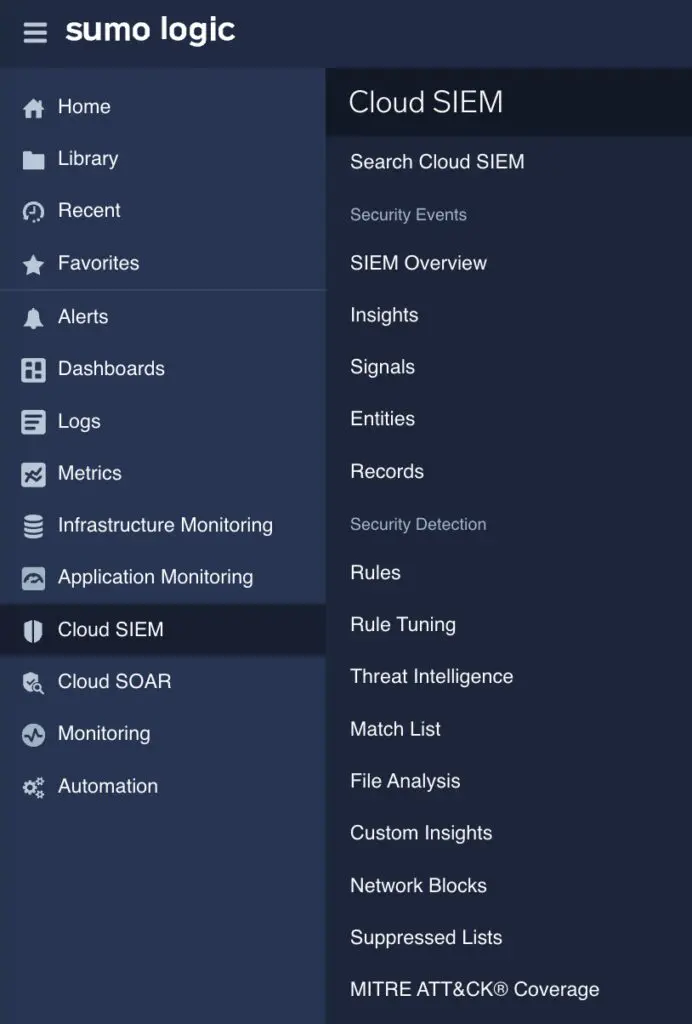Click the Alerts bell icon
Viewport: 692px width, 1024px height.
34,318
